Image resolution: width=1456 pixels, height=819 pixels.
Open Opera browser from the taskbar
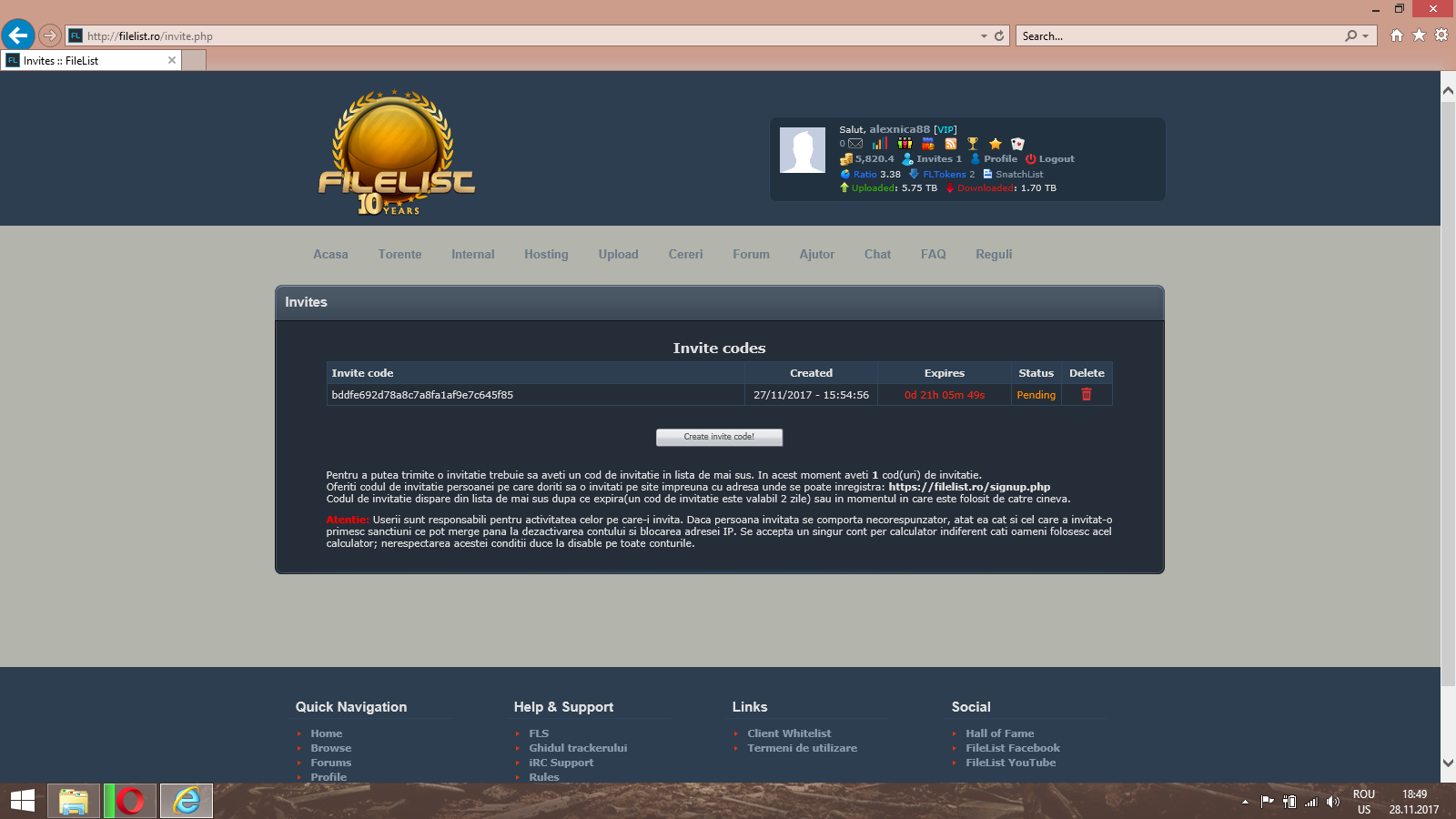click(x=130, y=801)
